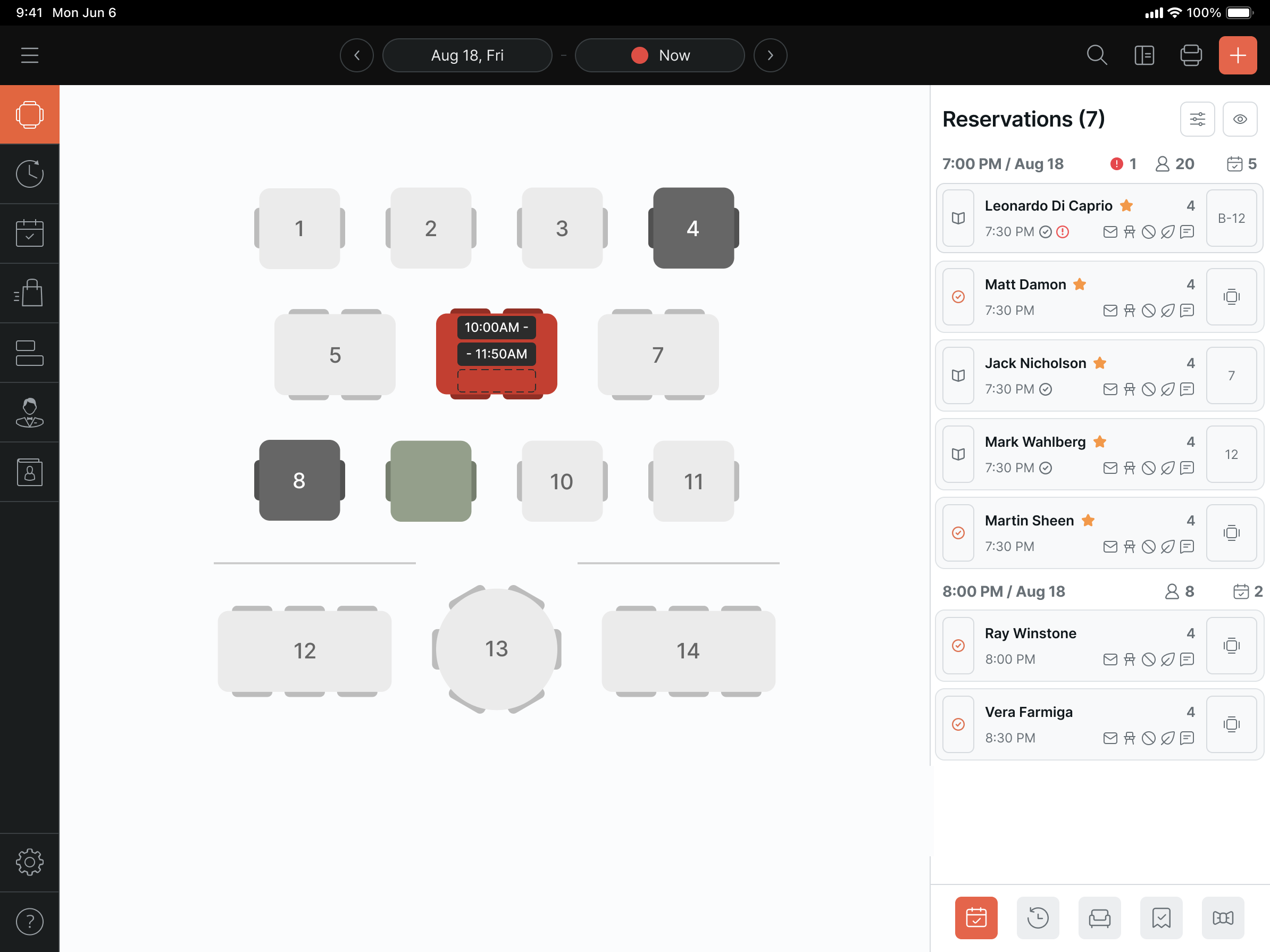Open the Aug 18, Fri date picker

pyautogui.click(x=467, y=55)
